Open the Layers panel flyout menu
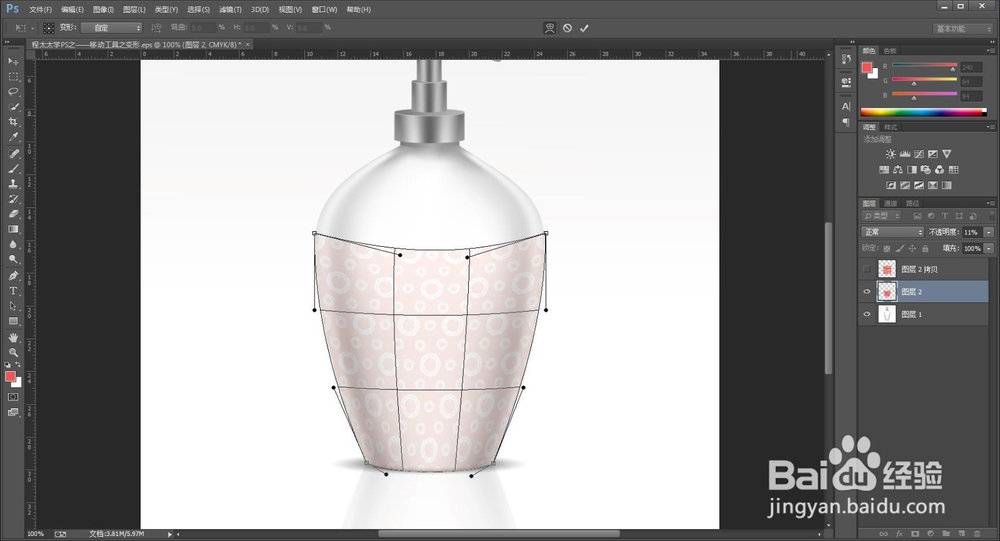Image resolution: width=1000 pixels, height=541 pixels. pos(991,204)
